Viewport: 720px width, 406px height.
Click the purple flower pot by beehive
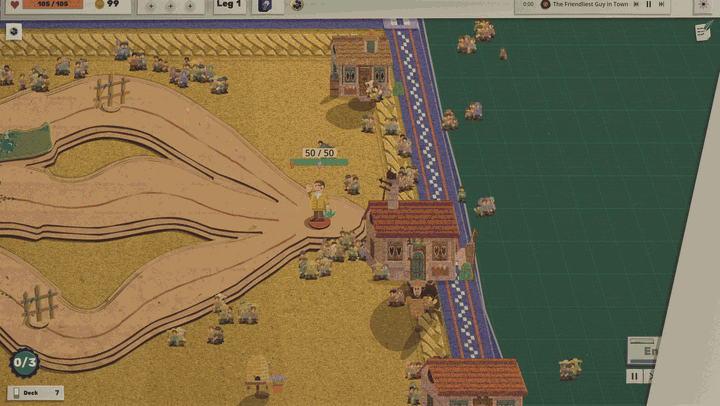point(277,383)
